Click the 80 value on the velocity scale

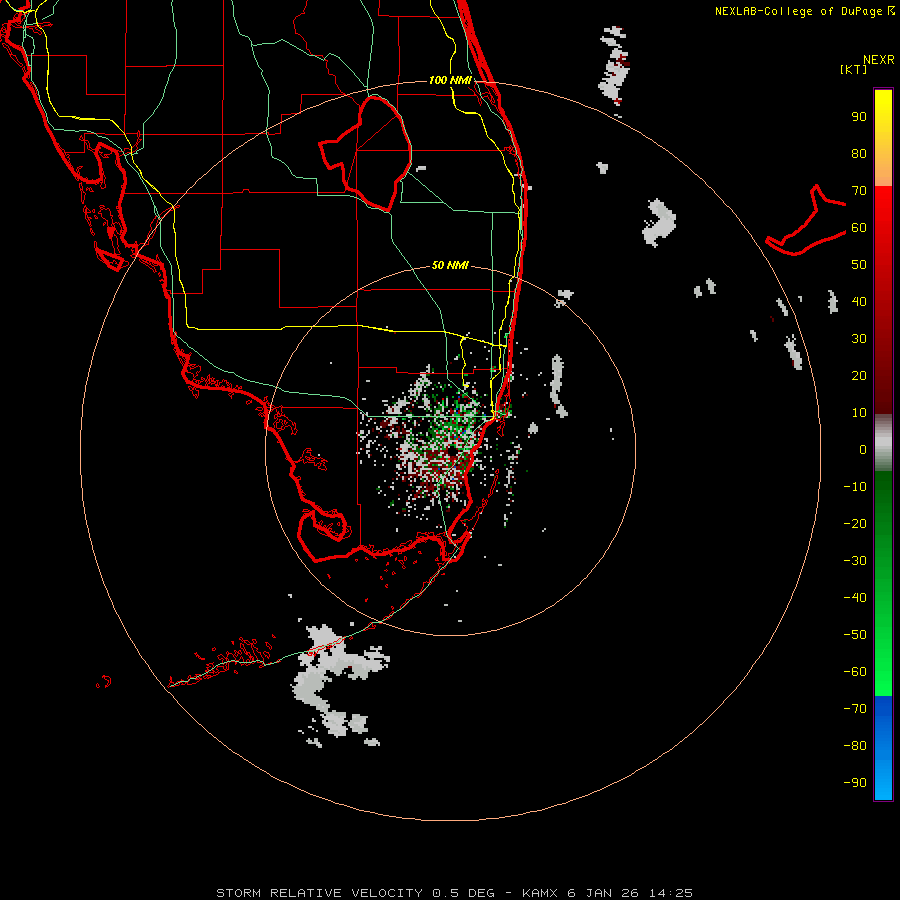point(859,154)
